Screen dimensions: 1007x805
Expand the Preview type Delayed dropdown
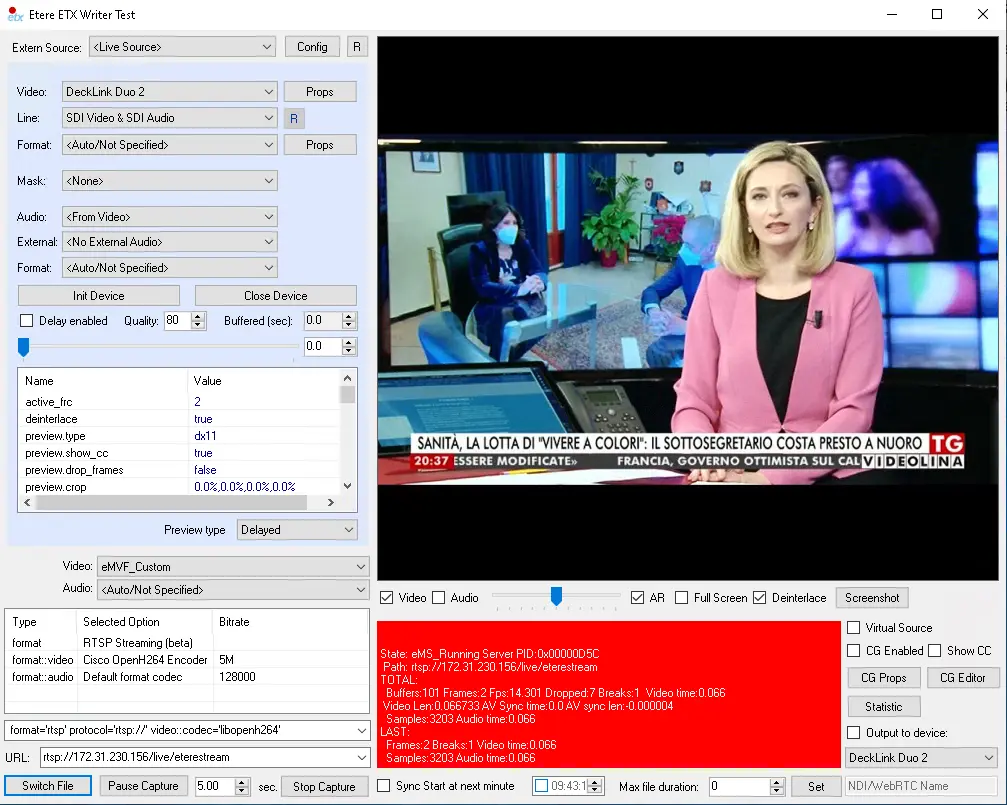[x=297, y=530]
